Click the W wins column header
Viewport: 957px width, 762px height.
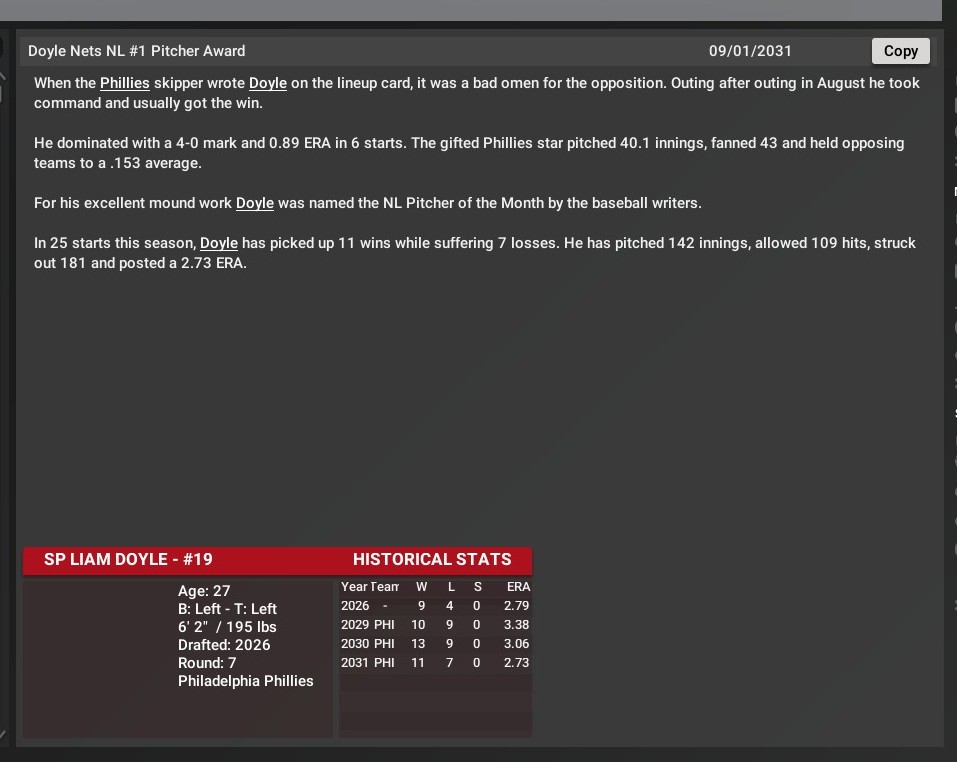(x=421, y=587)
